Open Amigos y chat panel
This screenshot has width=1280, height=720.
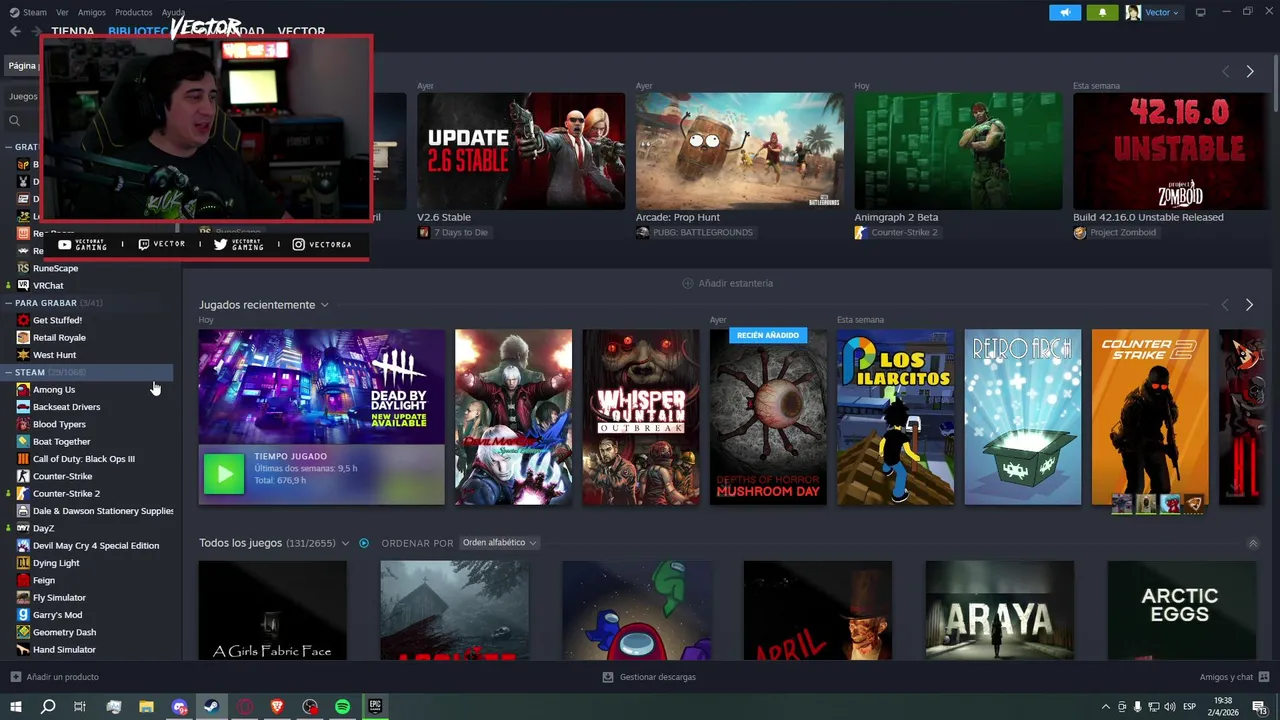(1235, 677)
